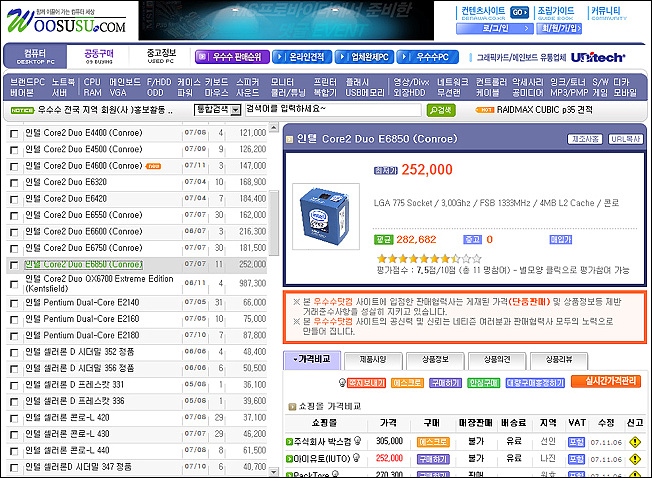Check the Core2 Duo QX6700 Extreme Edition checkbox

tap(14, 284)
